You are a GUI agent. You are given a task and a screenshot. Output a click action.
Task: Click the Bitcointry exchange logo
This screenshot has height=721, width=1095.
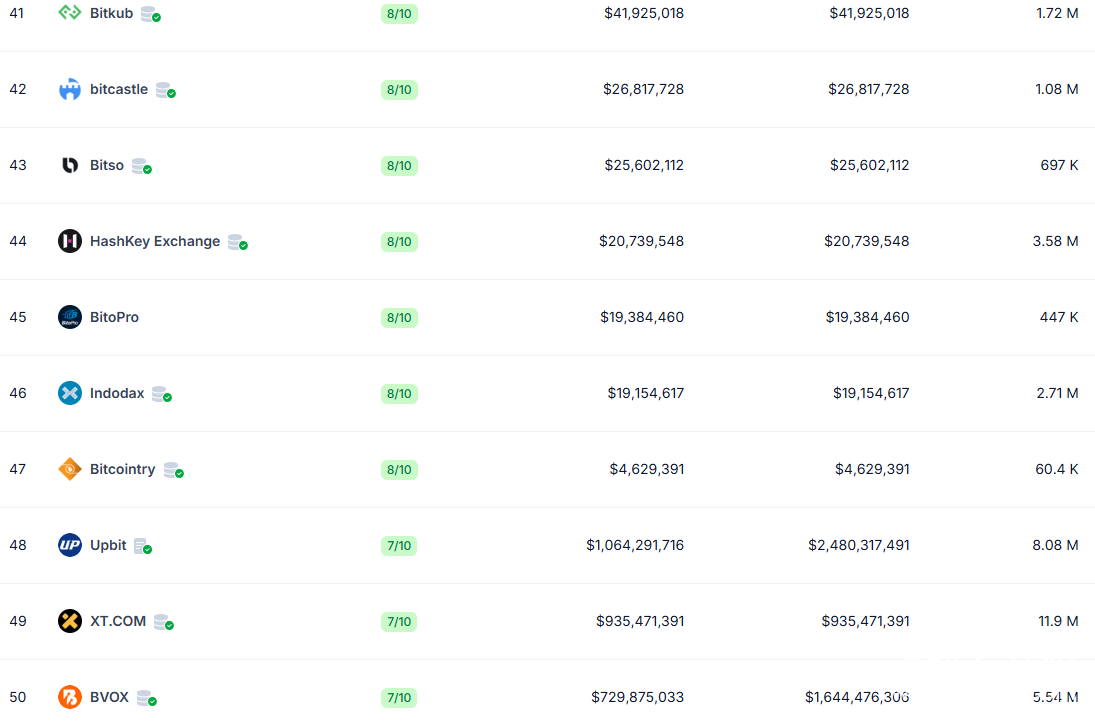pos(70,469)
